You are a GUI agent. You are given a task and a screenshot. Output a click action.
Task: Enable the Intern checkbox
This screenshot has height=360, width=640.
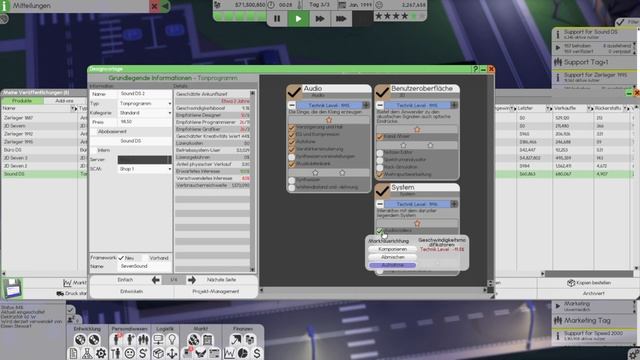[94, 150]
